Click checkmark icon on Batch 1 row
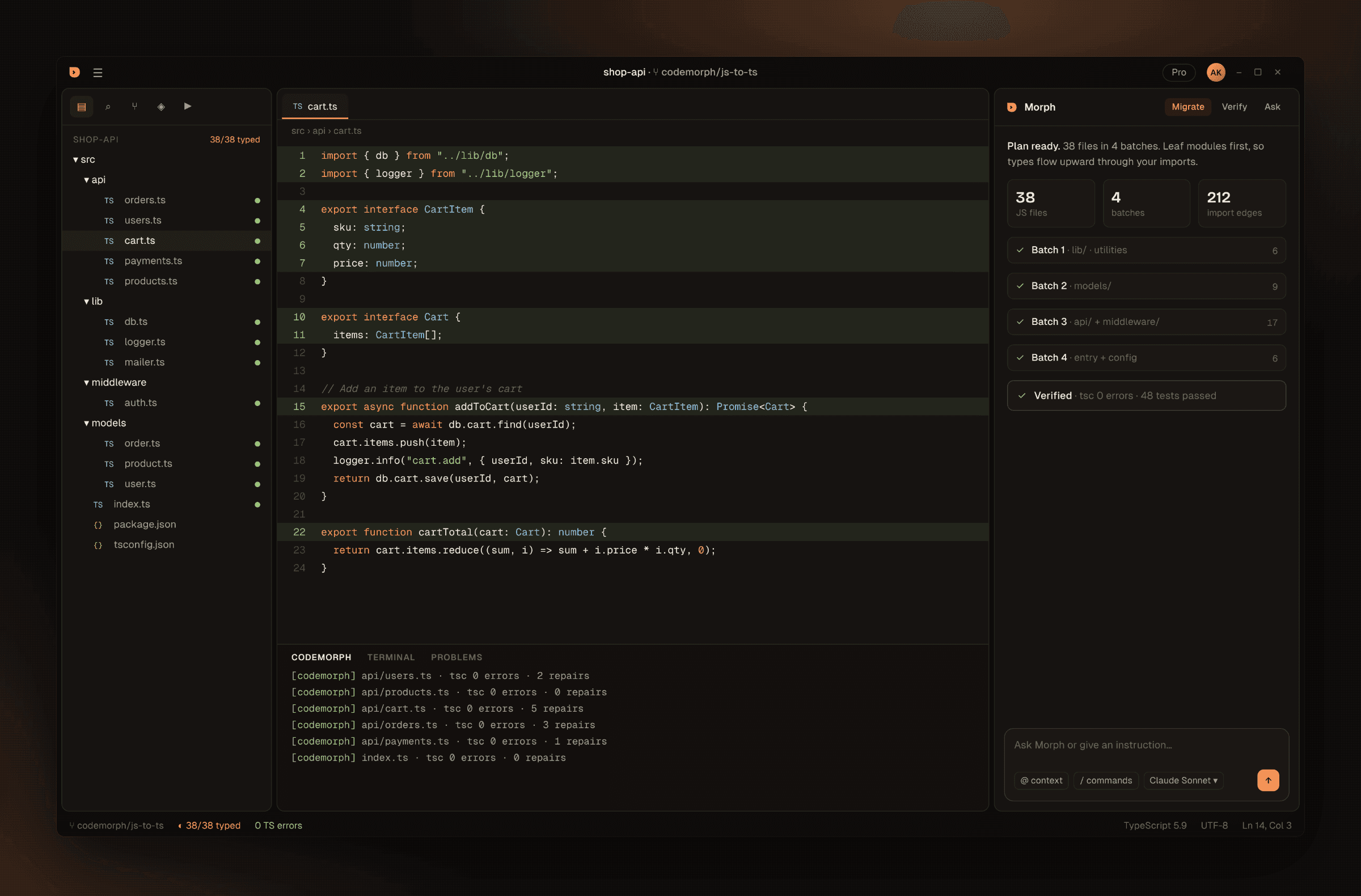This screenshot has width=1361, height=896. point(1020,250)
